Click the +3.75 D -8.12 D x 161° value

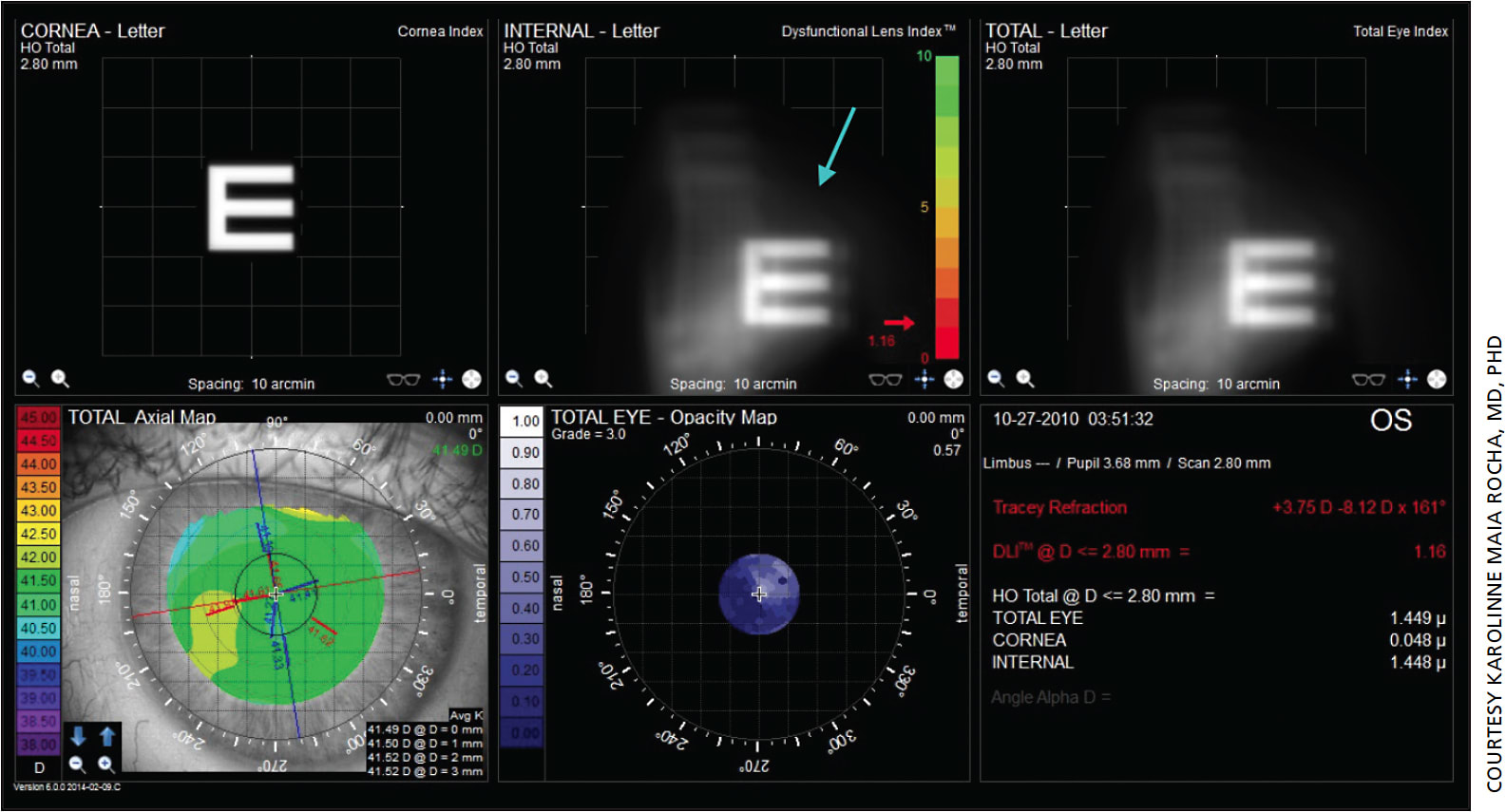[x=1359, y=507]
